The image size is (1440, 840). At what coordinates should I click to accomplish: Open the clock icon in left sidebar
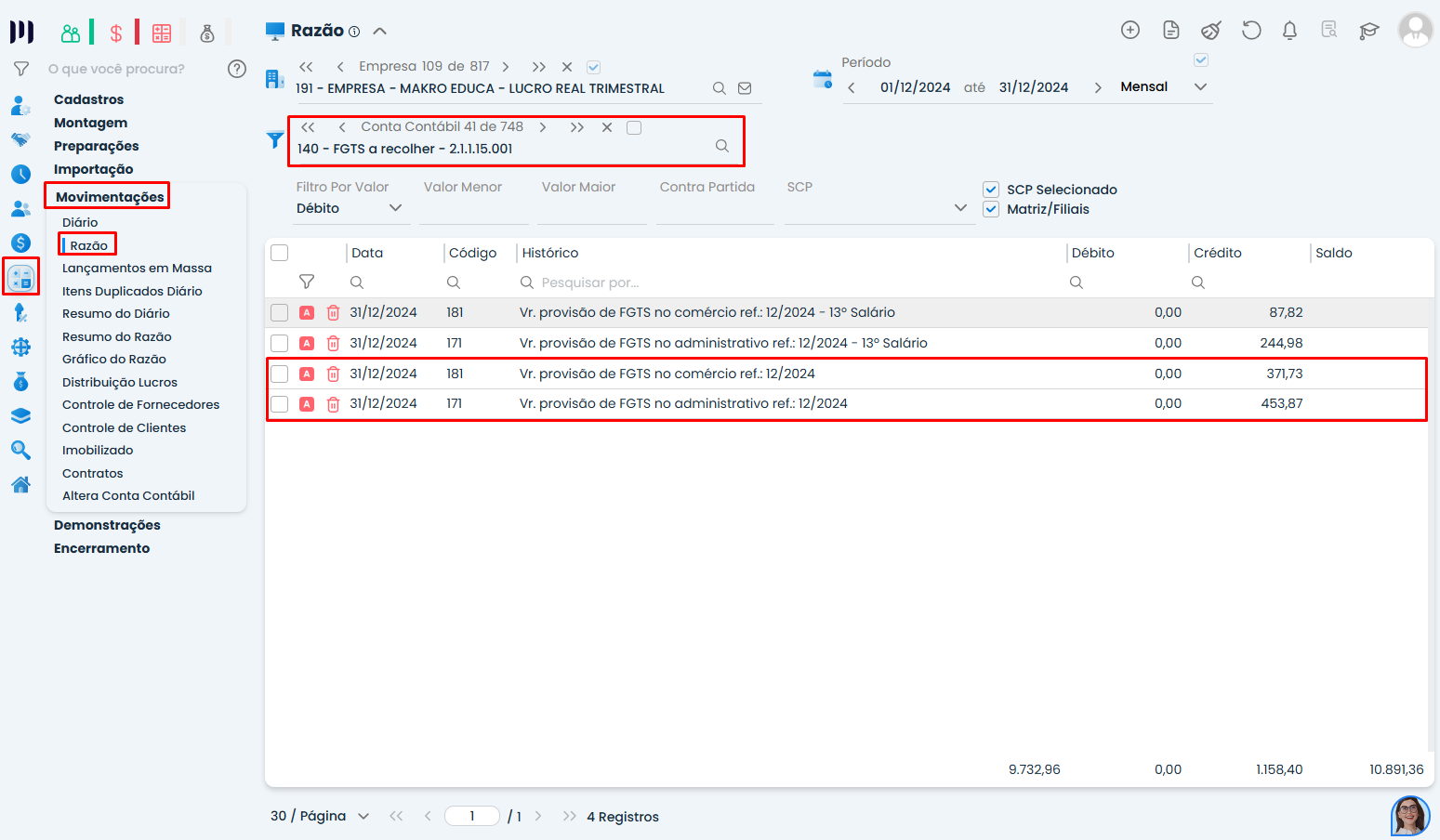click(20, 174)
